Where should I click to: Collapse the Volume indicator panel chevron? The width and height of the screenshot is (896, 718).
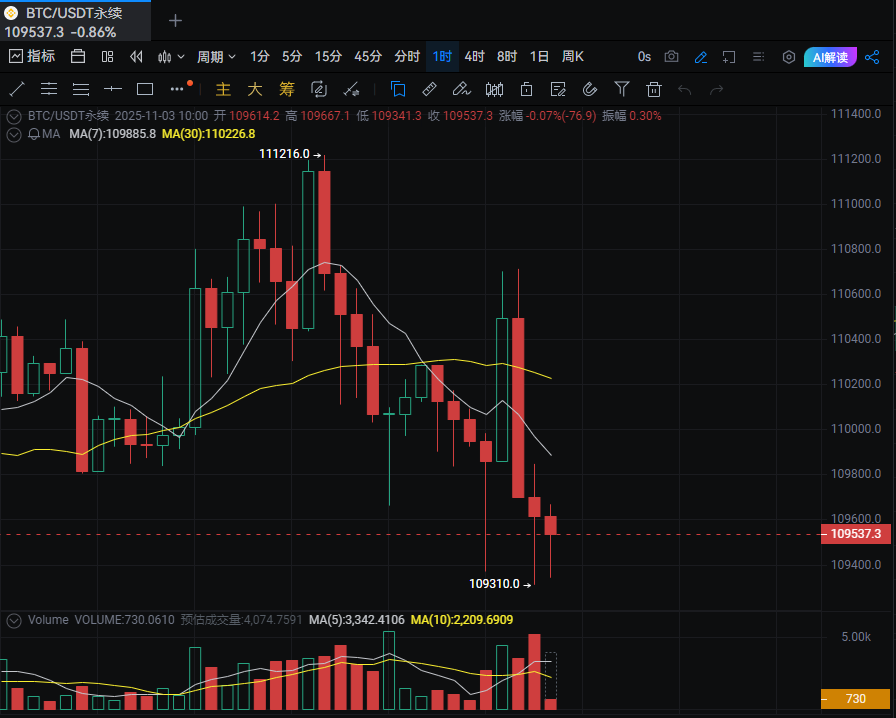coord(13,620)
